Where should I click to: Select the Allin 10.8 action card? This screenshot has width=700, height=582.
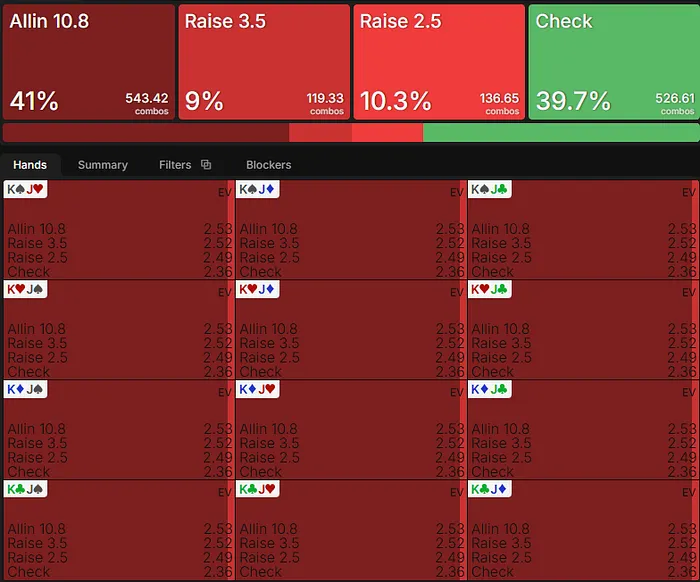click(89, 62)
